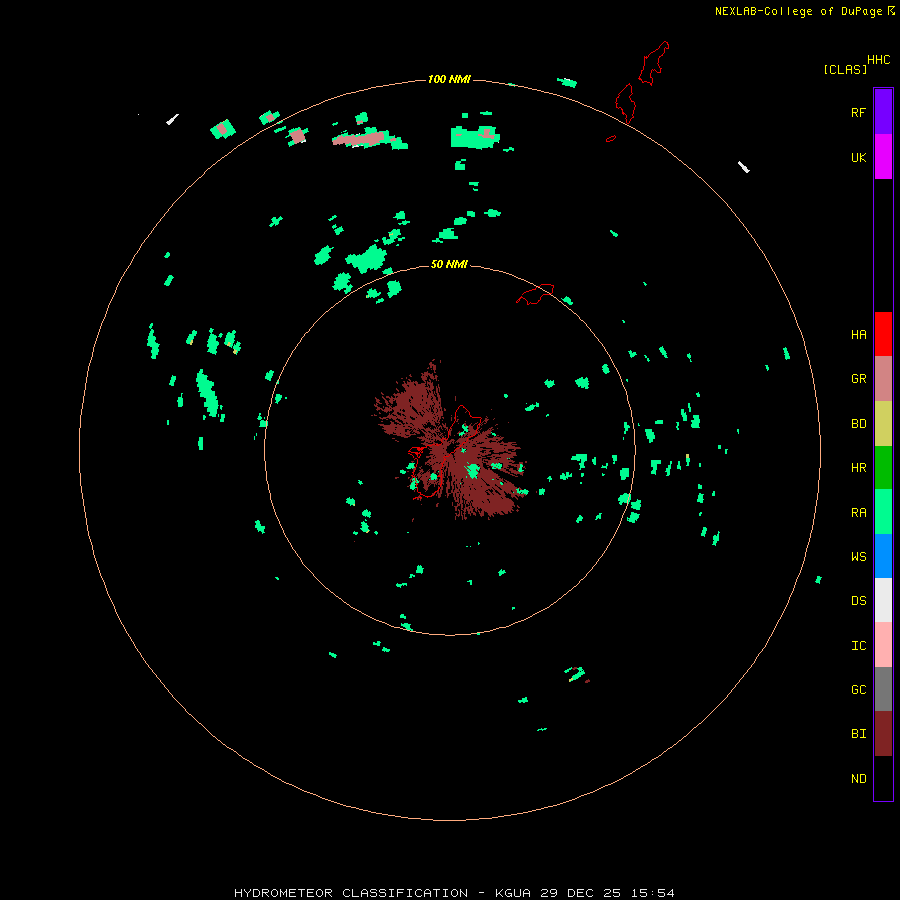Click the HR dark green swatch
The image size is (900, 900).
coord(883,467)
